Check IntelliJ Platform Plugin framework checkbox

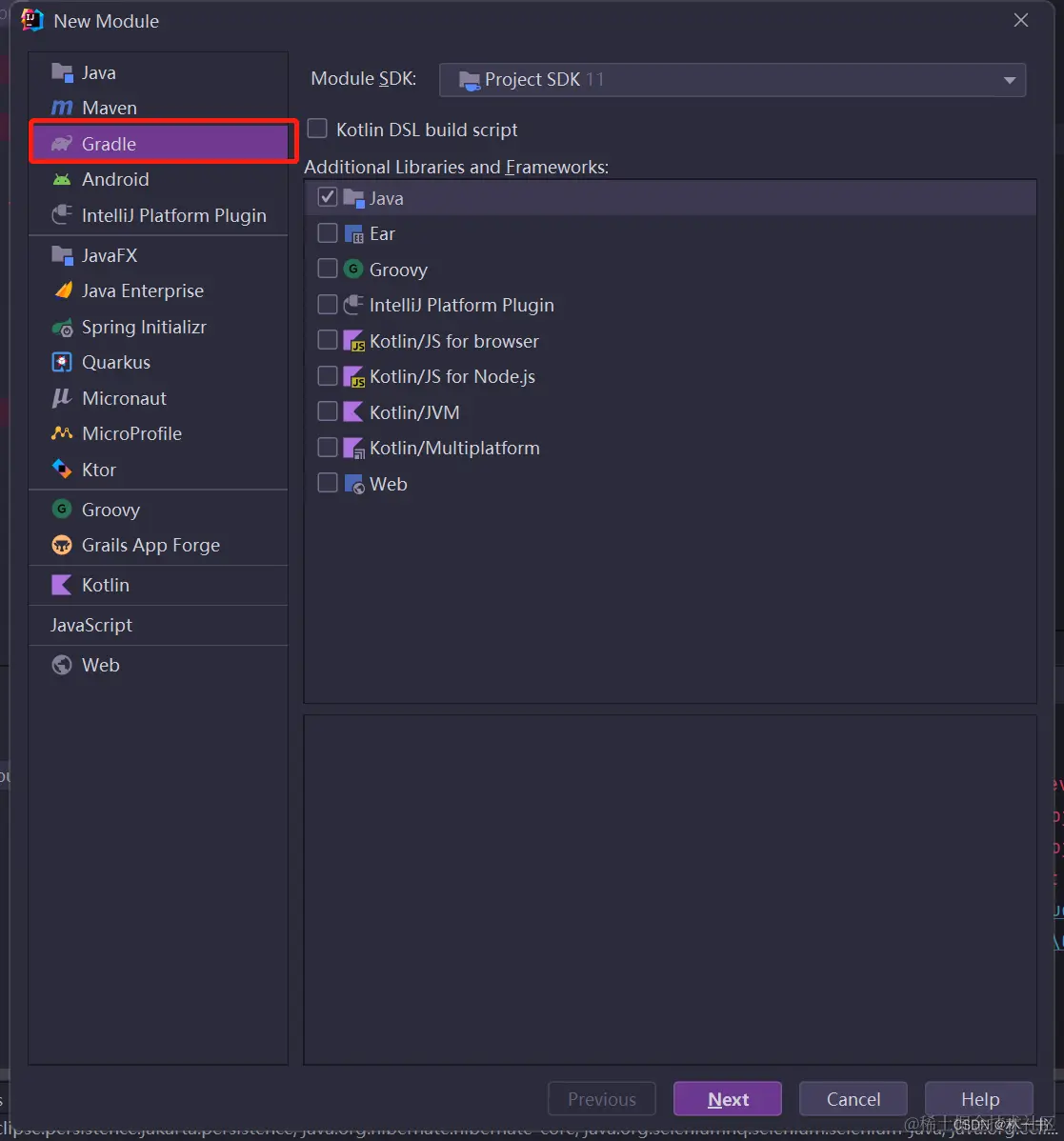[x=328, y=304]
